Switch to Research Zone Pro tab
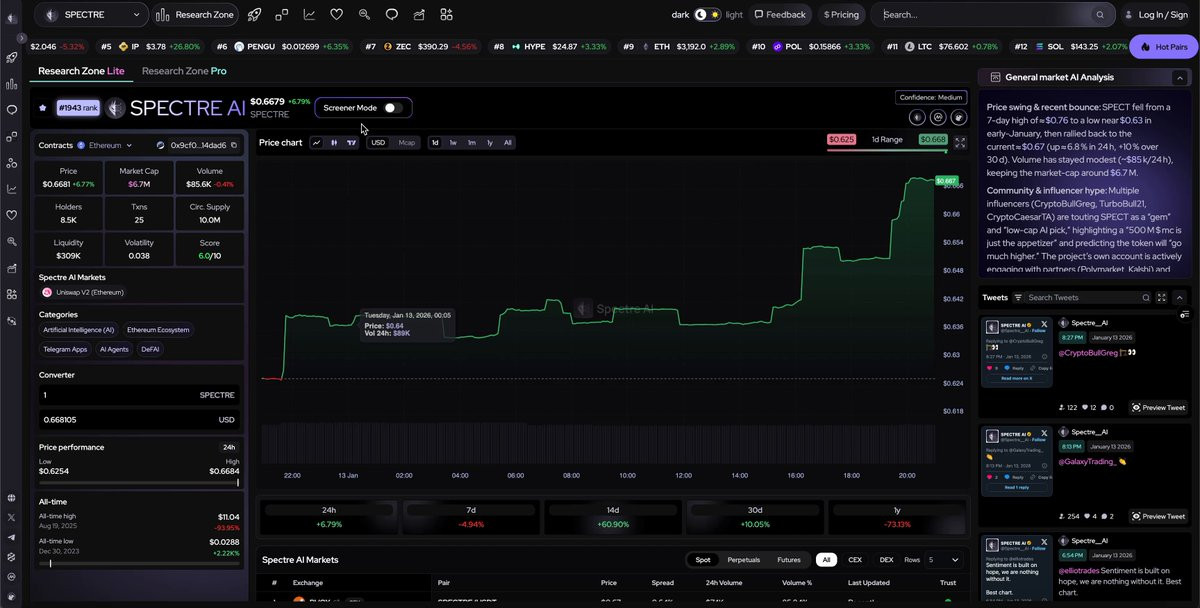 tap(184, 71)
